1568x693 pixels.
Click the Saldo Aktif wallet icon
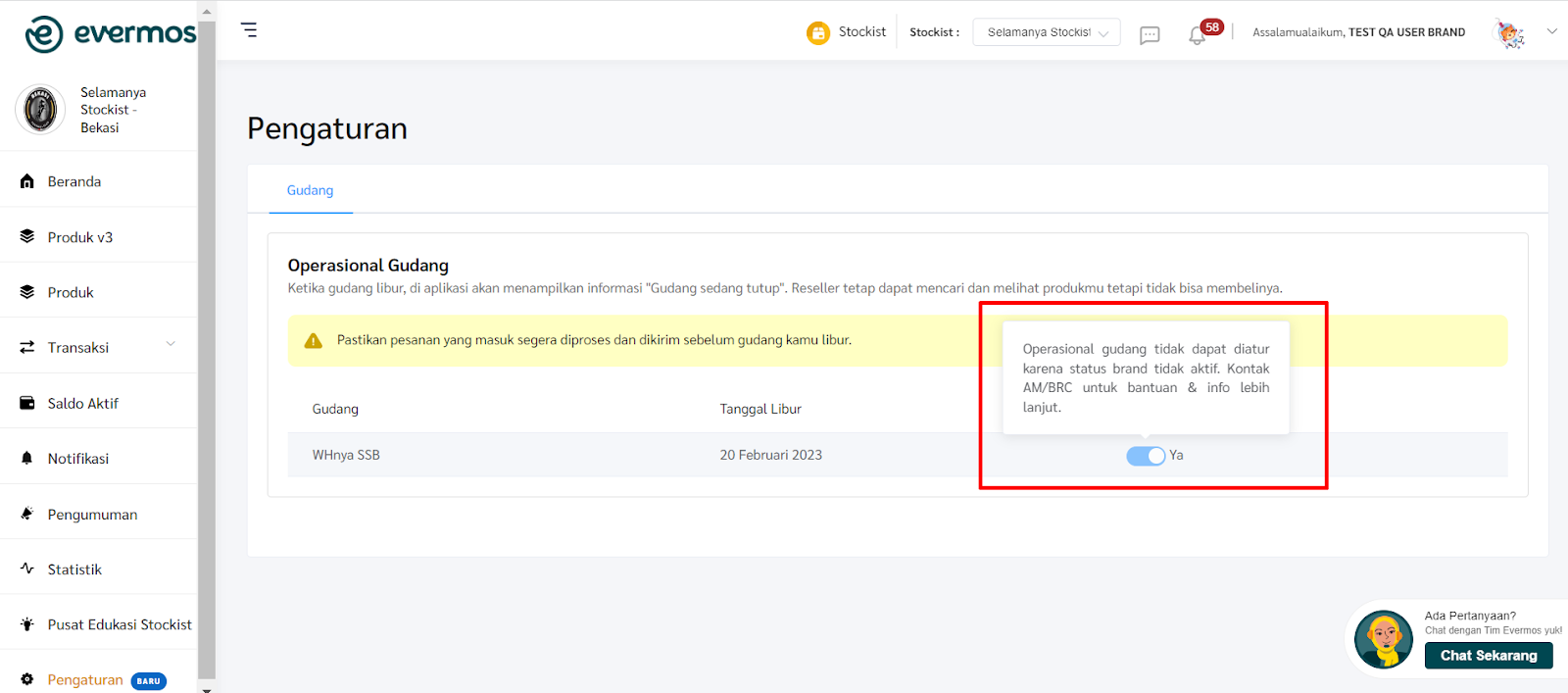[x=27, y=403]
